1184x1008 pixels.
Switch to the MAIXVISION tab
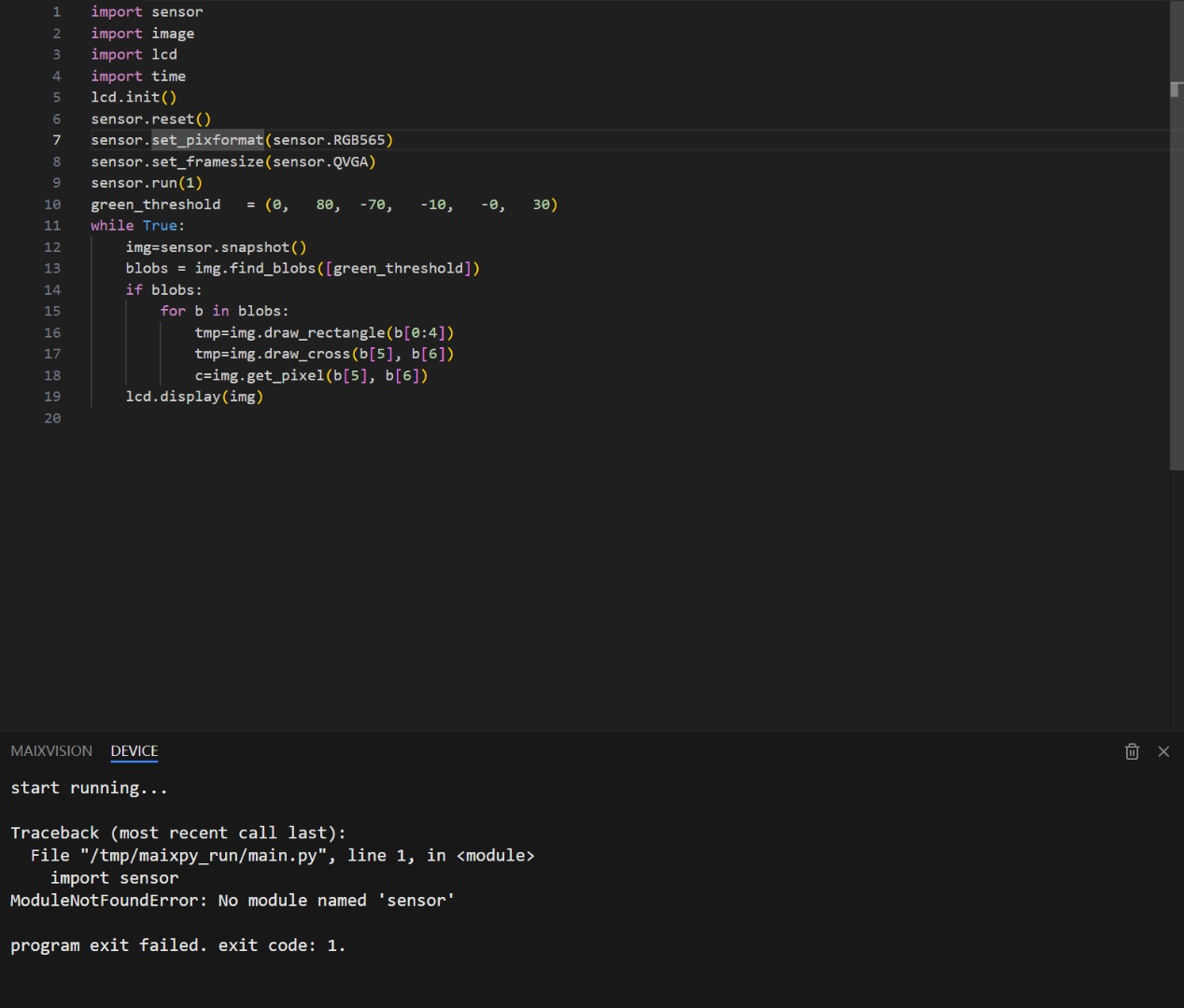click(x=51, y=751)
